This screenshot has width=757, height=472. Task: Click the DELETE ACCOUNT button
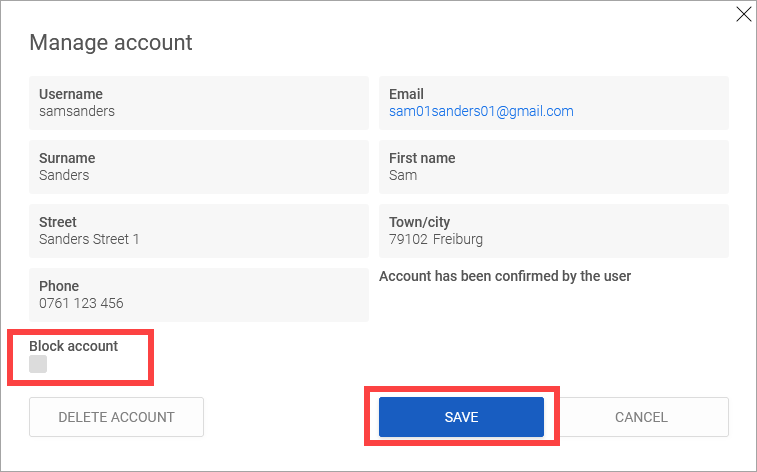point(116,417)
